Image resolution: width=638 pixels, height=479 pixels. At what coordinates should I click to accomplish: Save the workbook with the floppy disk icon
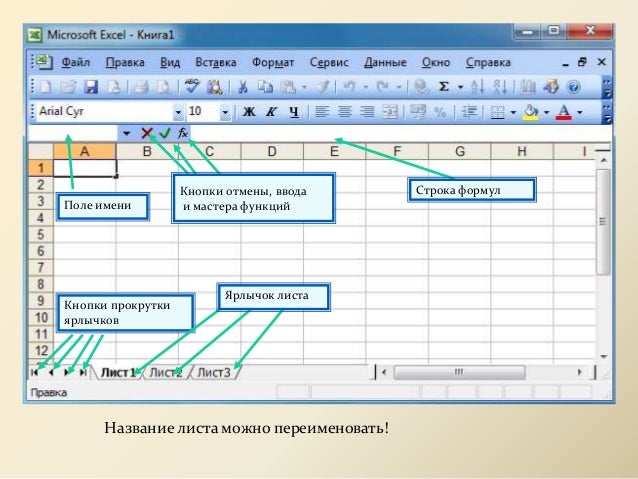(x=91, y=87)
